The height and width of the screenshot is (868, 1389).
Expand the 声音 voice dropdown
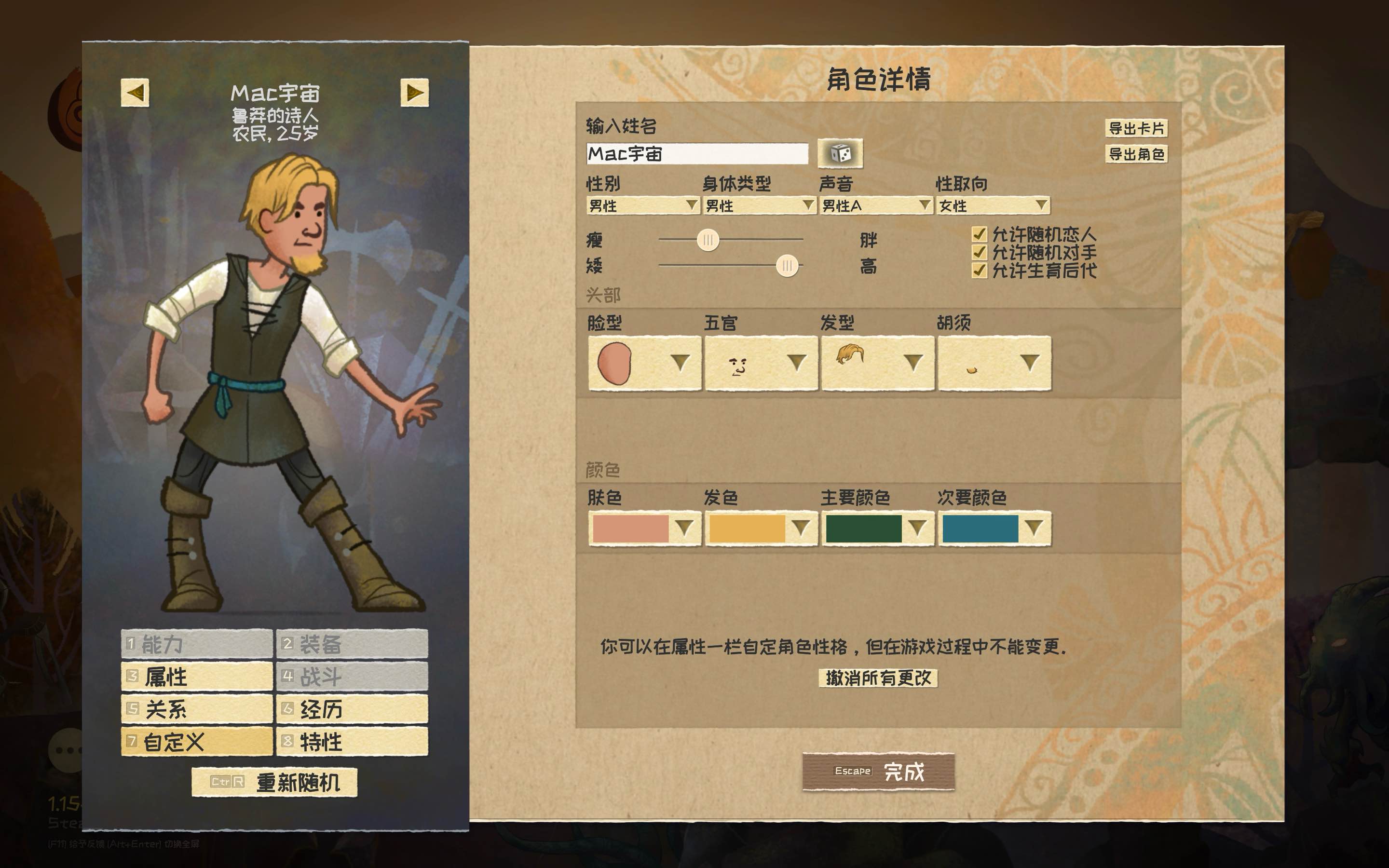(876, 205)
